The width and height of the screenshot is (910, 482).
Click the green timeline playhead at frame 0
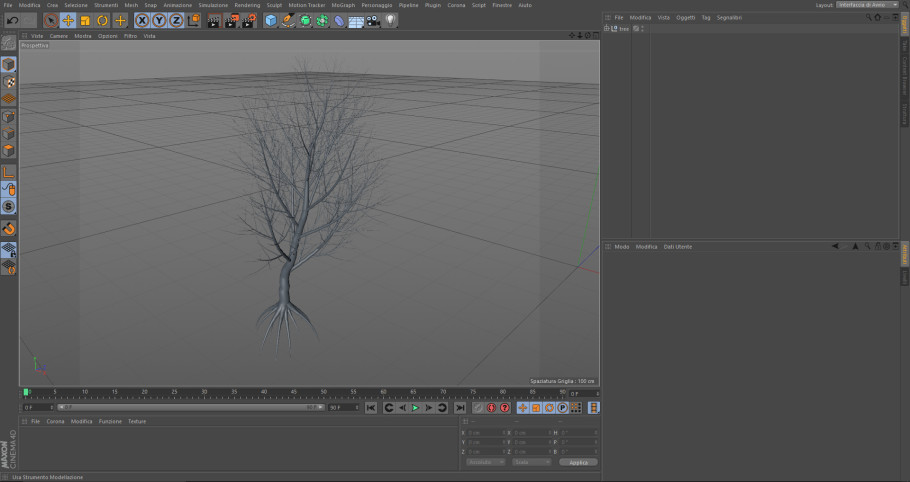26,392
